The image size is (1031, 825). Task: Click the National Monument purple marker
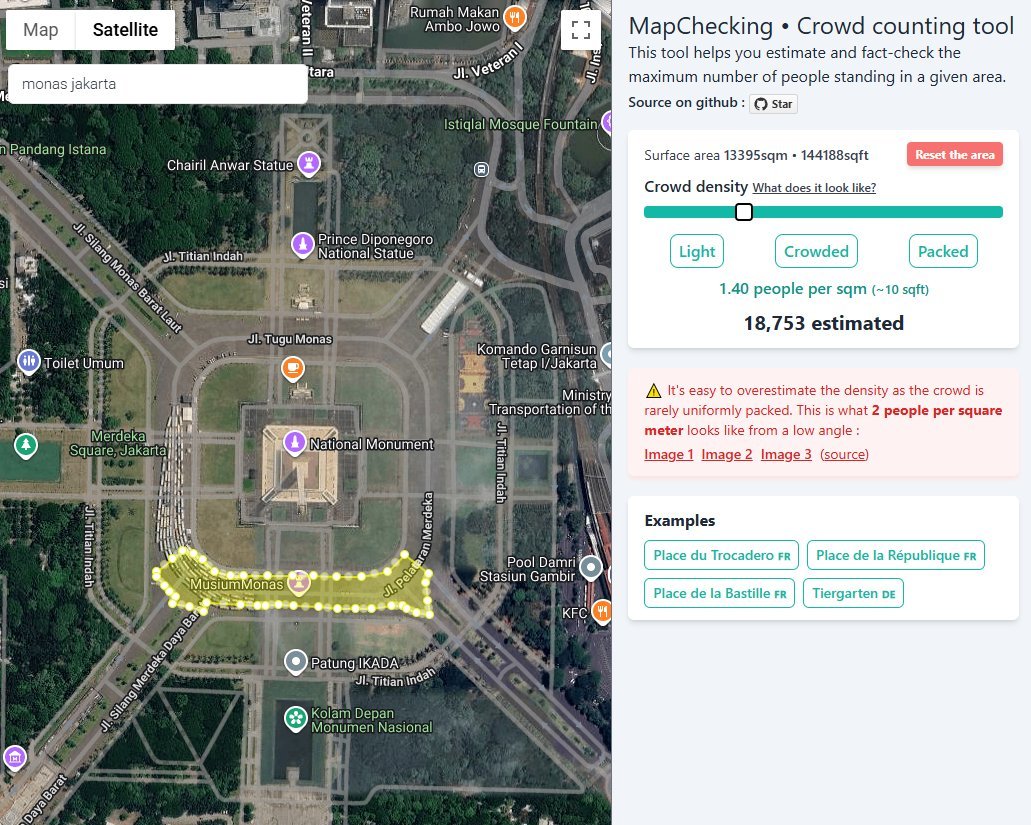tap(295, 442)
